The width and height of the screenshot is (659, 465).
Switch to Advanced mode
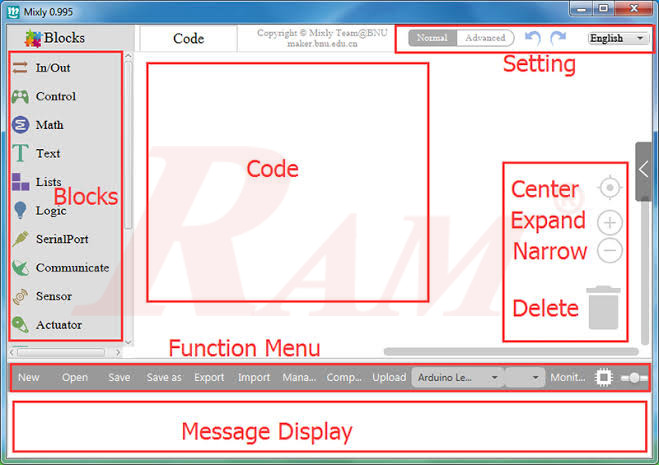point(484,38)
